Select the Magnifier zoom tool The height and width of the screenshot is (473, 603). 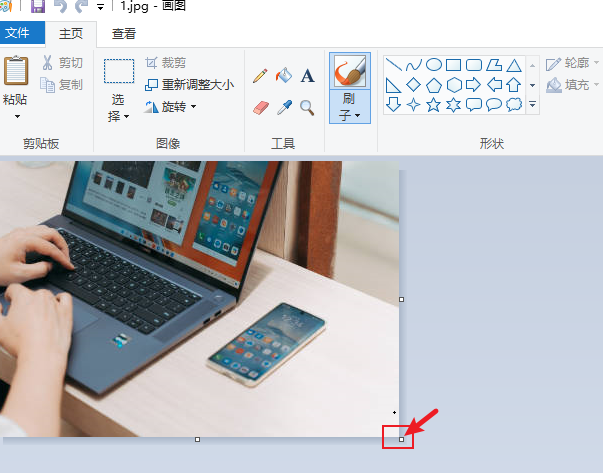click(x=307, y=106)
